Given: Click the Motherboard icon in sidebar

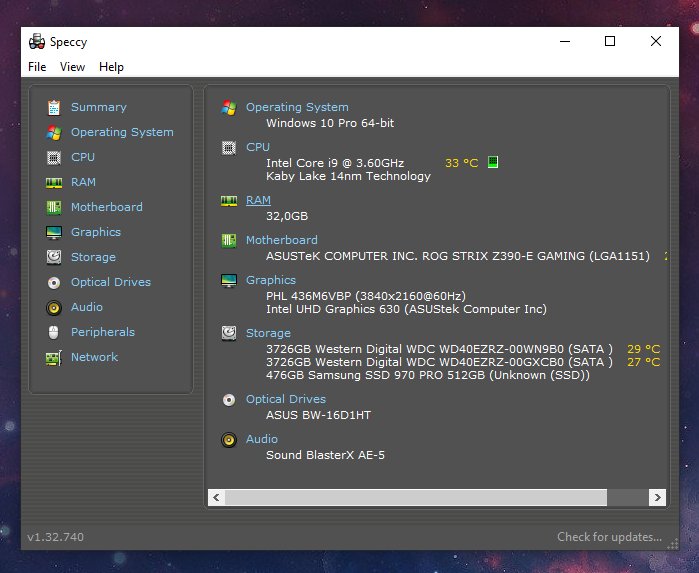Looking at the screenshot, I should [54, 207].
